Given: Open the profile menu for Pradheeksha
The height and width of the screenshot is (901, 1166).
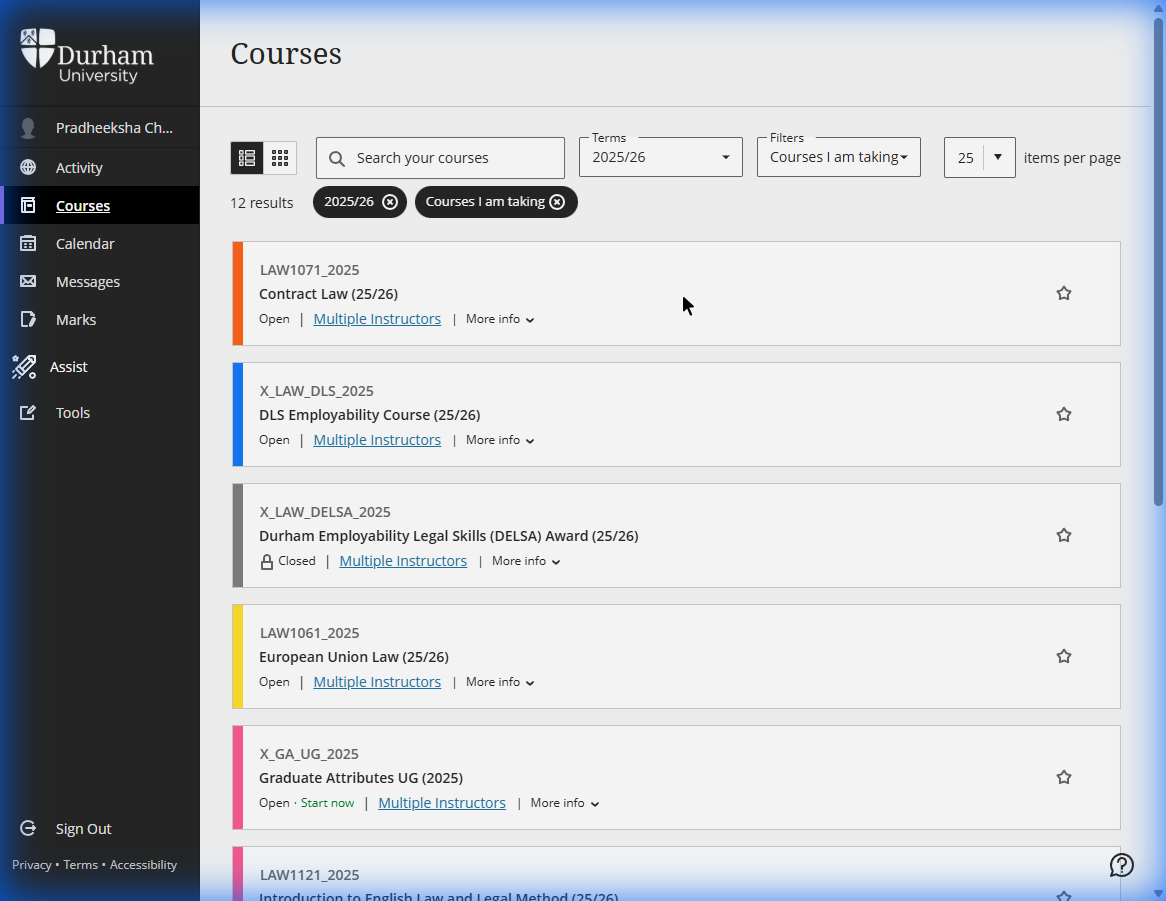Looking at the screenshot, I should [x=100, y=127].
